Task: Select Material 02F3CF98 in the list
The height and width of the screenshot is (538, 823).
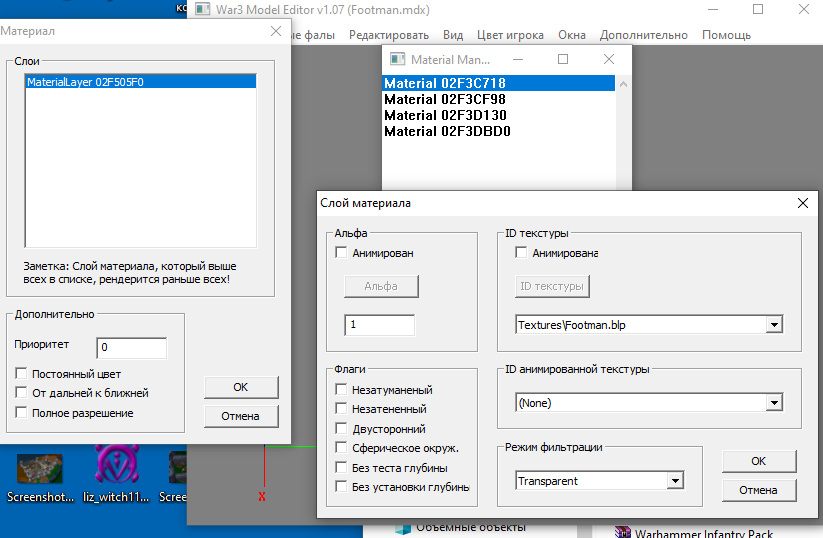Action: coord(499,99)
